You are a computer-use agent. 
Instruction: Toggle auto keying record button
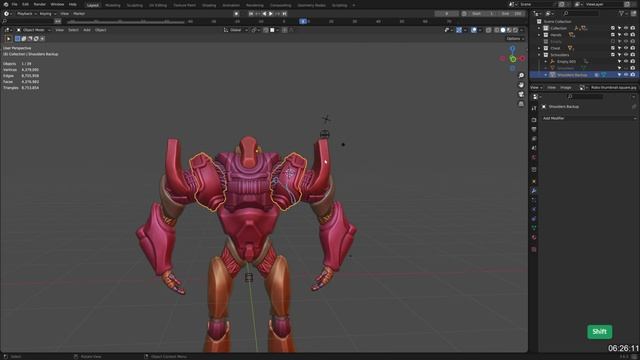(x=236, y=13)
